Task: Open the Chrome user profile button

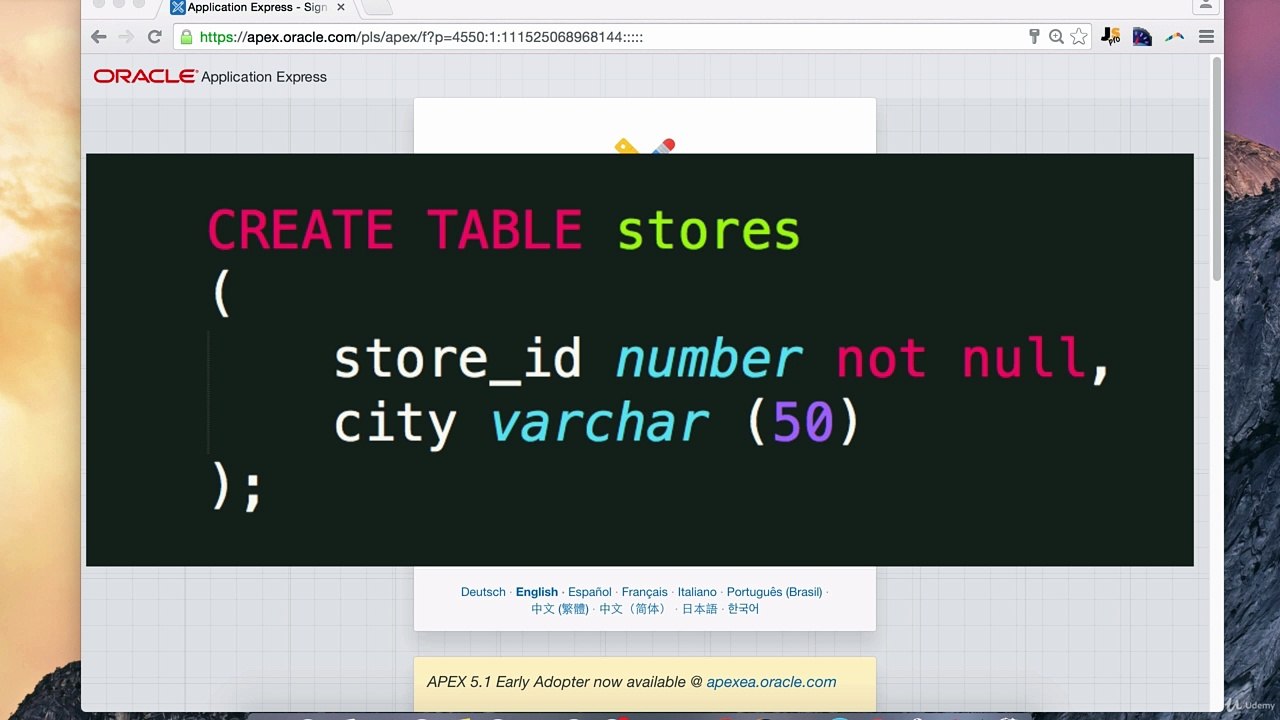Action: (1207, 6)
